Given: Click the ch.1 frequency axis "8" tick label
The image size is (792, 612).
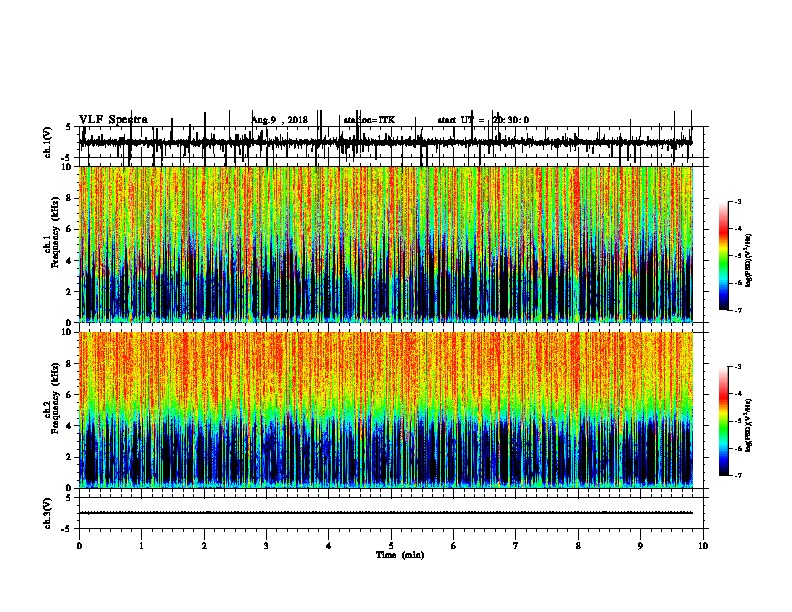Looking at the screenshot, I should pos(69,198).
